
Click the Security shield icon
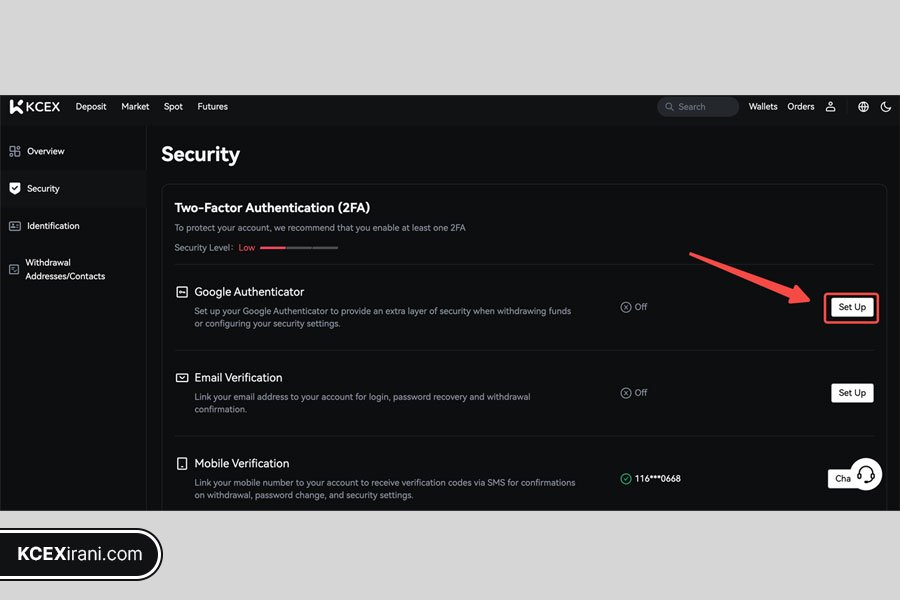pos(15,188)
